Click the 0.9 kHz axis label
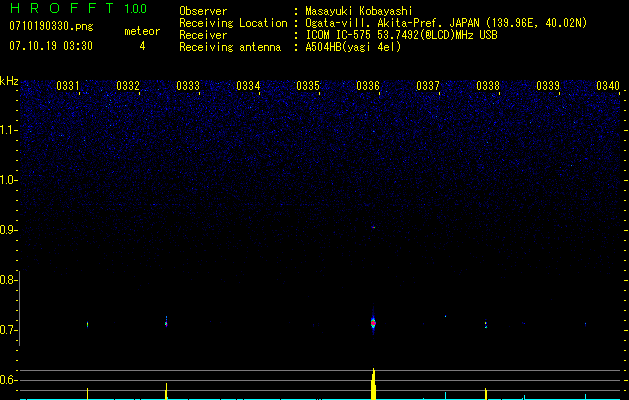Viewport: 629px width, 400px height. coord(8,230)
